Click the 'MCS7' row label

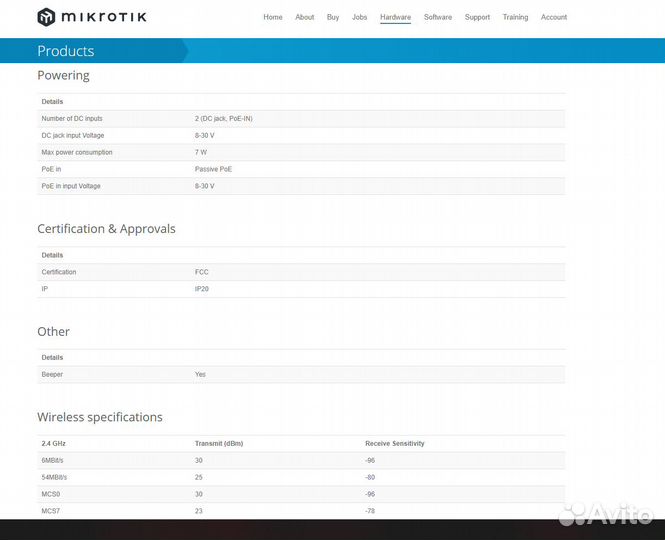click(50, 511)
